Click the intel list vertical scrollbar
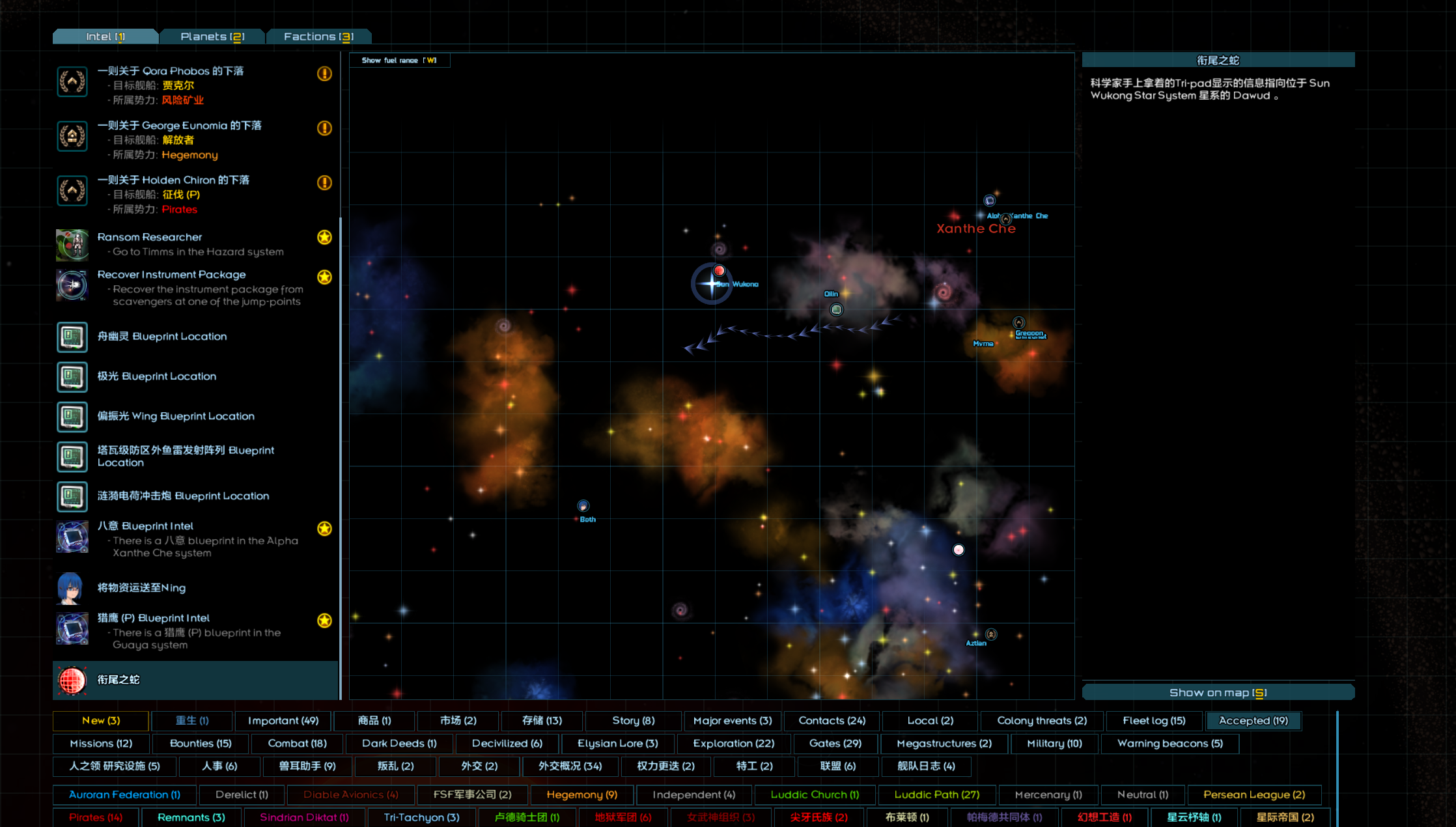 [341, 456]
